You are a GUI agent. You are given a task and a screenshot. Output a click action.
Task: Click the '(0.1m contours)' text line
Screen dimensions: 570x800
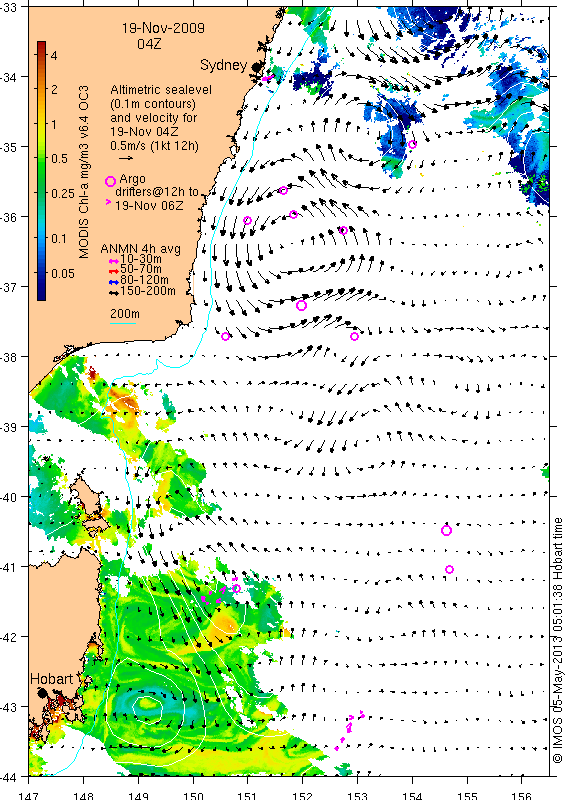coord(153,104)
